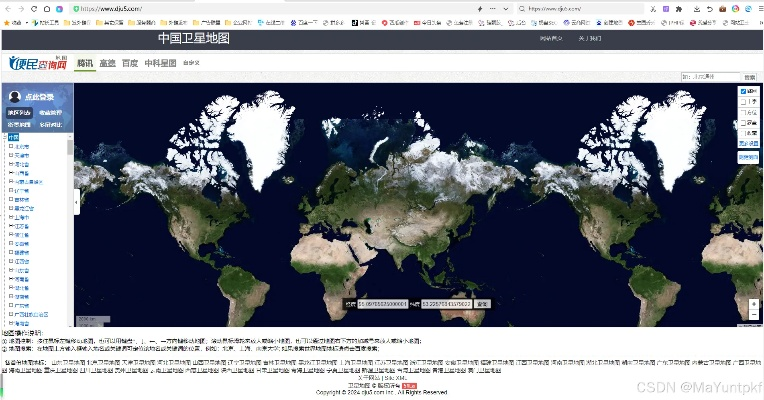Expand the 广东省 tree node
Image resolution: width=764 pixels, height=400 pixels.
tap(11, 305)
